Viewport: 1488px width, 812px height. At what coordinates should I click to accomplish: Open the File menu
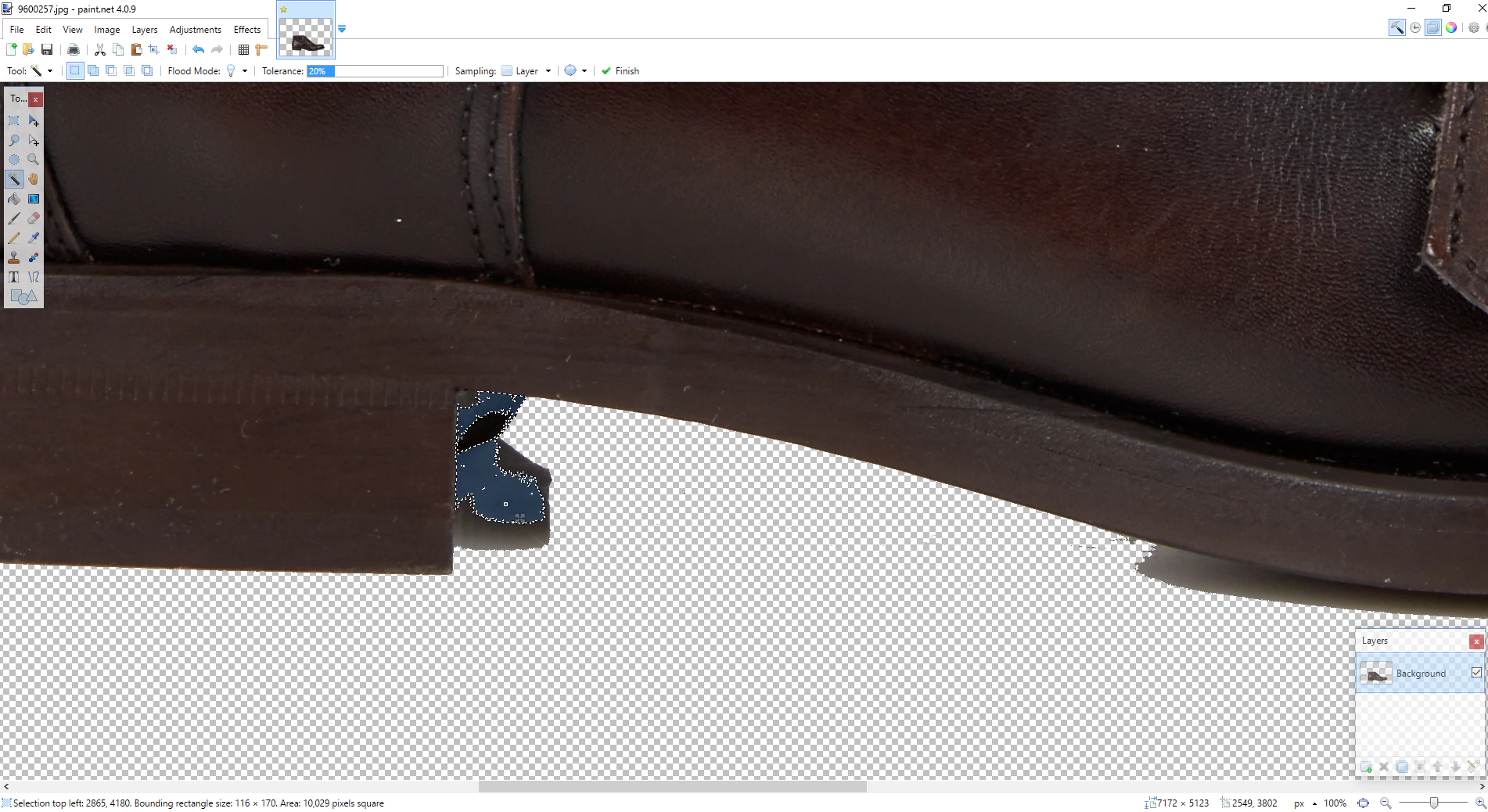pos(16,29)
